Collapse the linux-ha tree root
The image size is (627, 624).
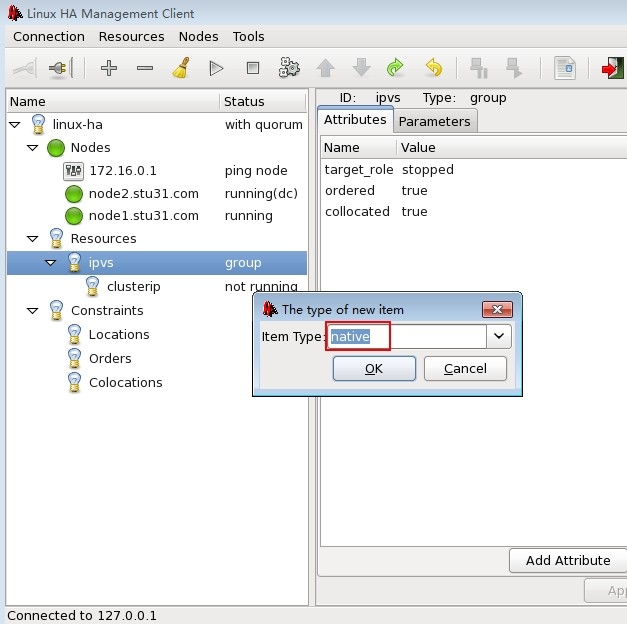click(14, 125)
